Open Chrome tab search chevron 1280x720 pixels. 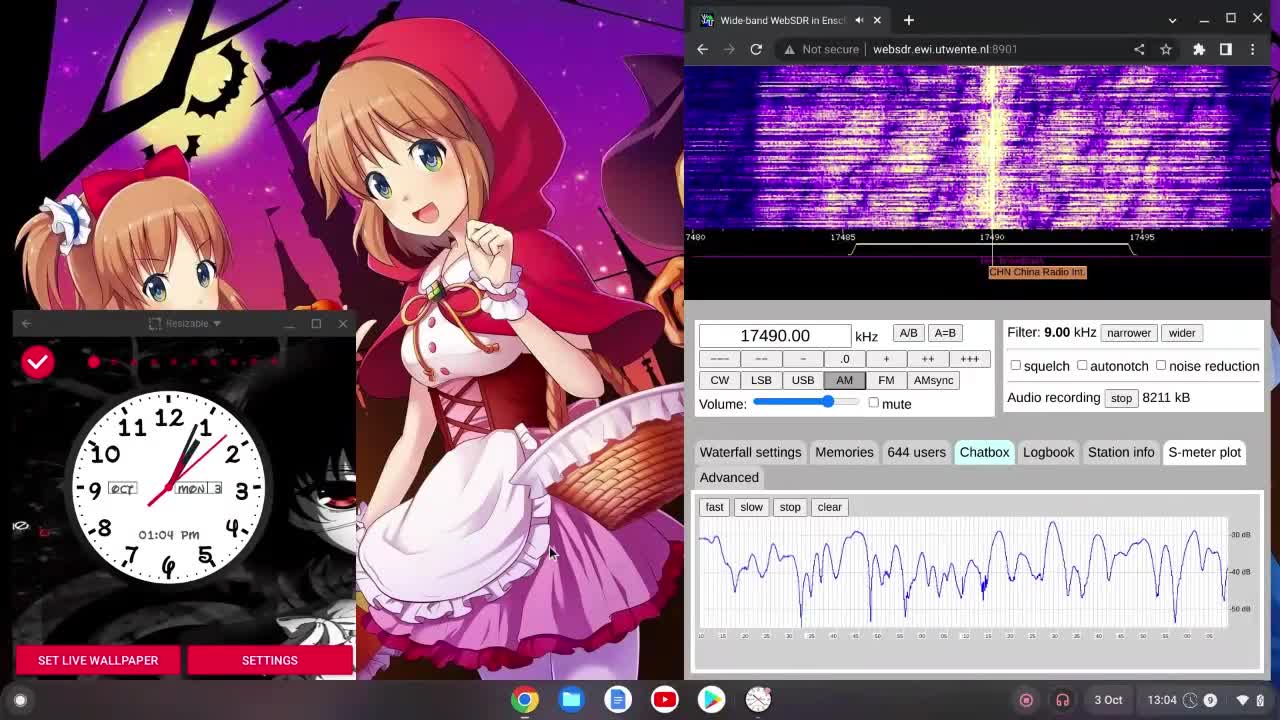(1172, 20)
